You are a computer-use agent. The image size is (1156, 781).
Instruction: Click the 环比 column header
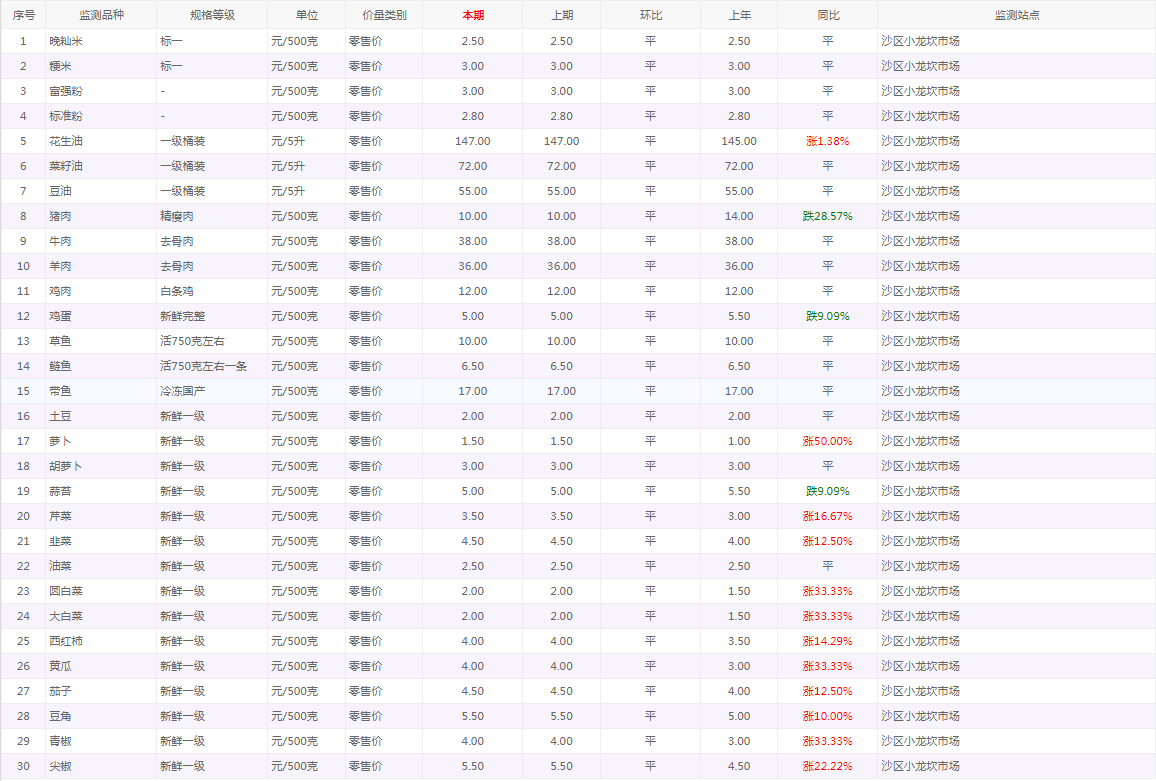click(650, 15)
